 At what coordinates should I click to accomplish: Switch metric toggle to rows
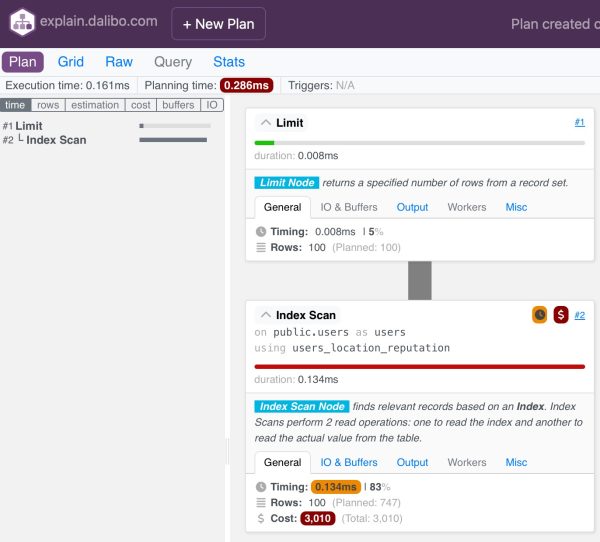tap(48, 105)
